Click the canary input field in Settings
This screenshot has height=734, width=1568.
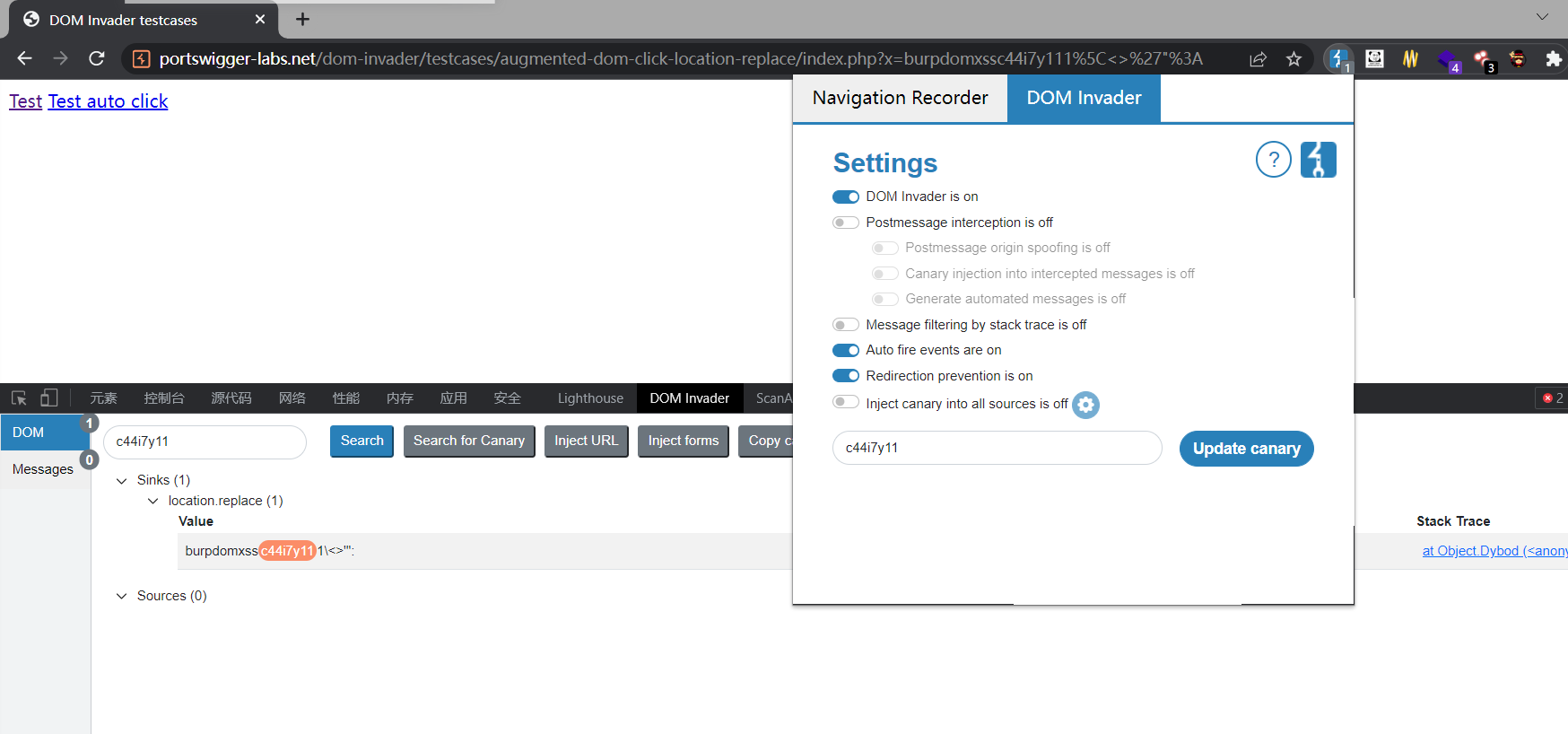[x=997, y=448]
